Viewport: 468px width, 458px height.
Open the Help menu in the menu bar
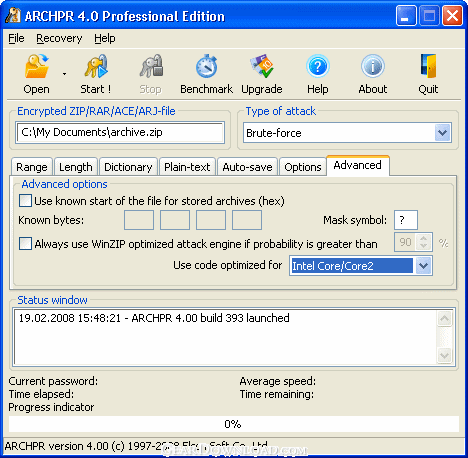click(x=105, y=38)
